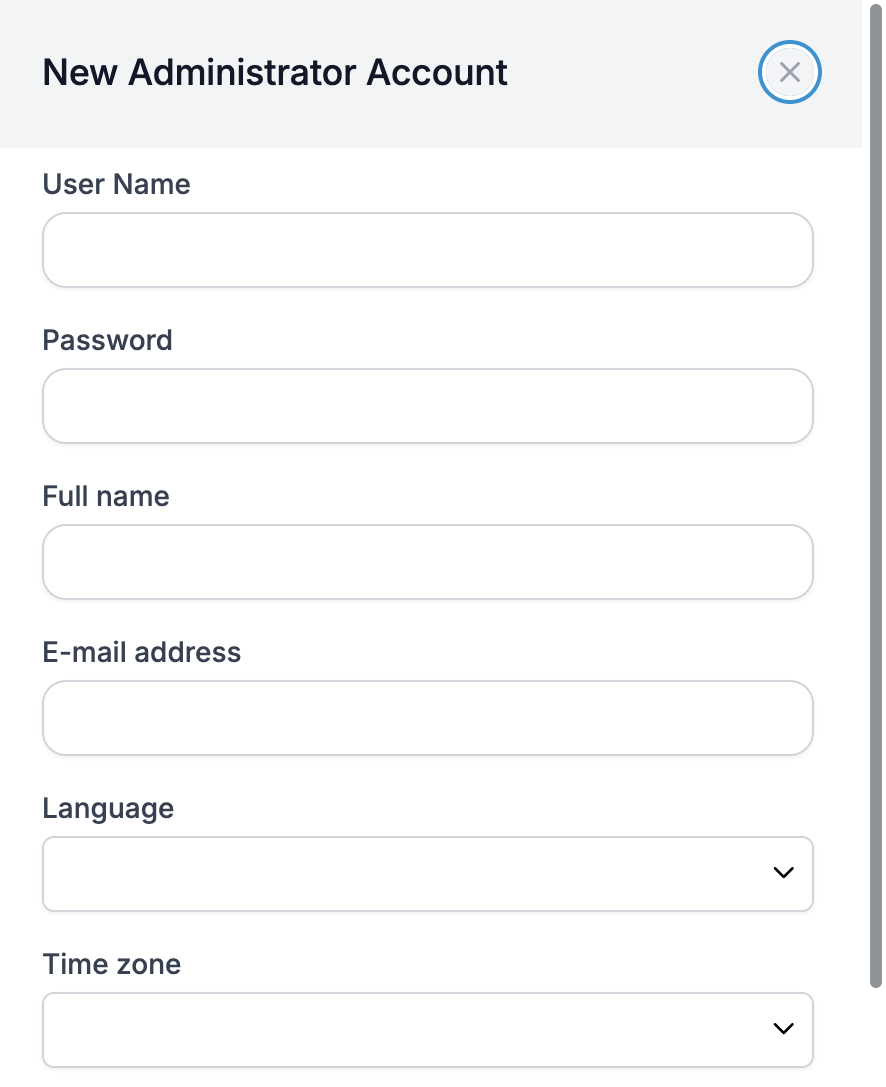Viewport: 886px width, 1087px height.
Task: Select the X icon in the header
Action: pos(790,72)
